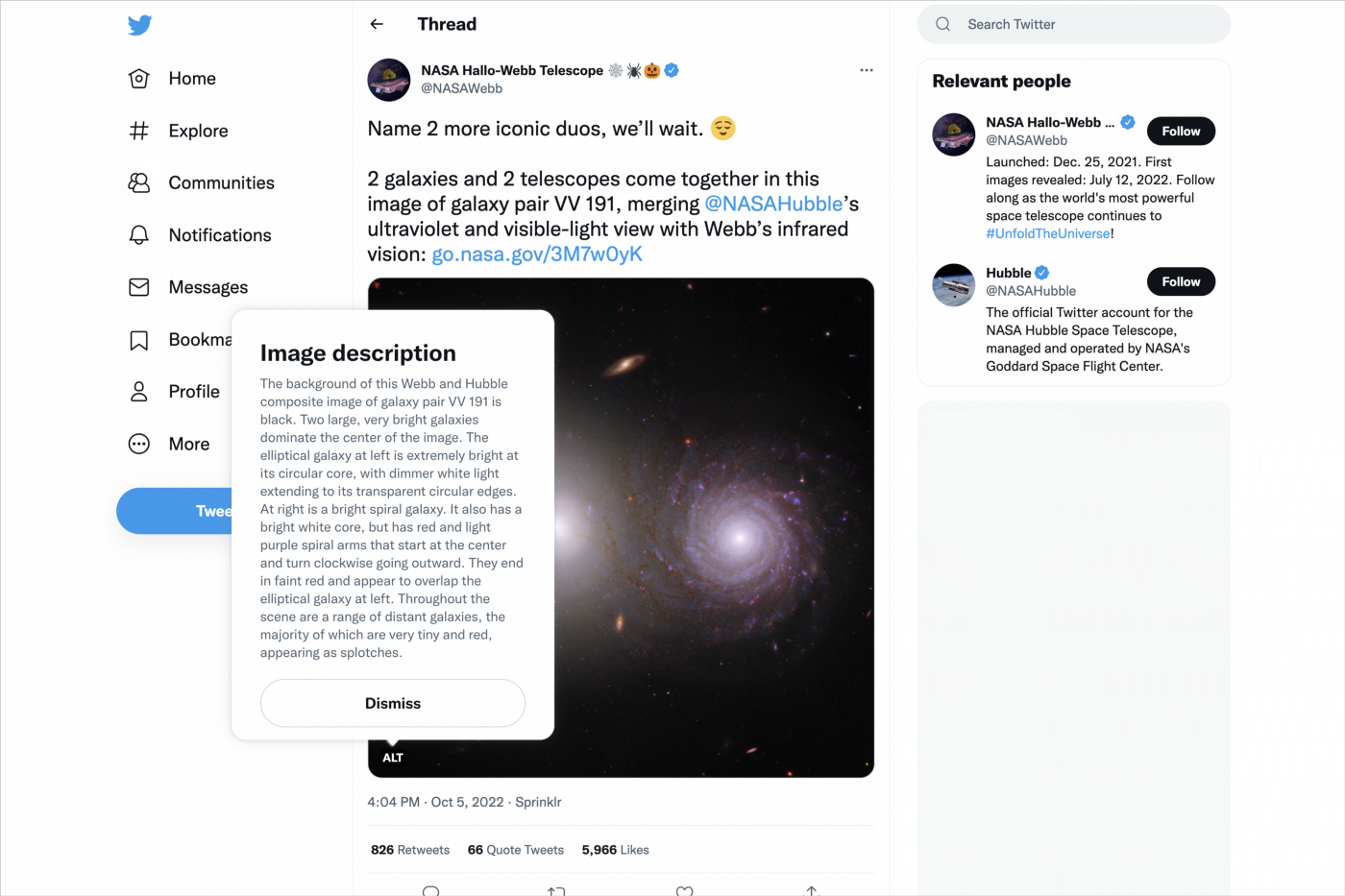Go back using the Thread arrow
The image size is (1345, 896).
(x=377, y=24)
